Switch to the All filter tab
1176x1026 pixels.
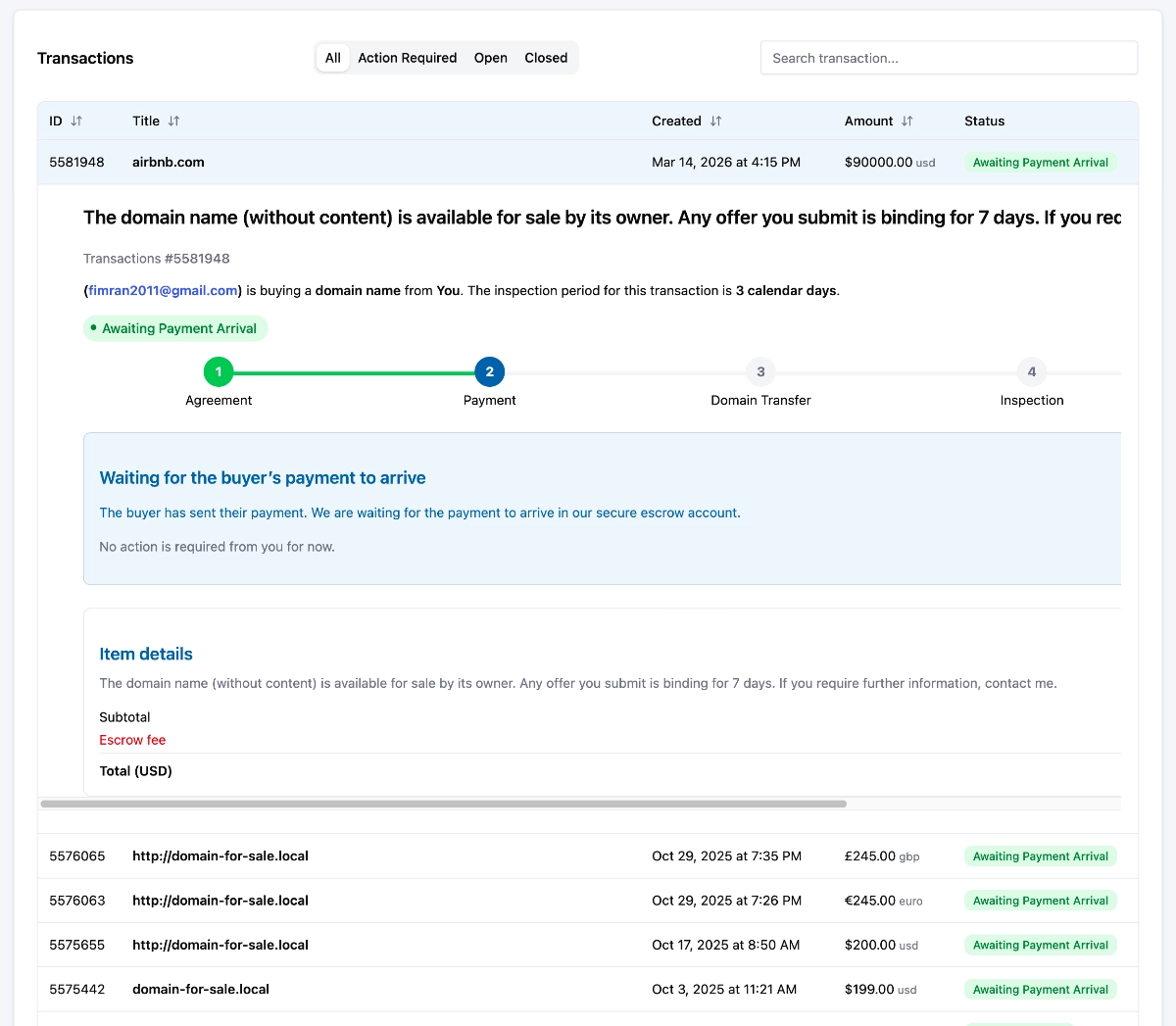[x=333, y=58]
